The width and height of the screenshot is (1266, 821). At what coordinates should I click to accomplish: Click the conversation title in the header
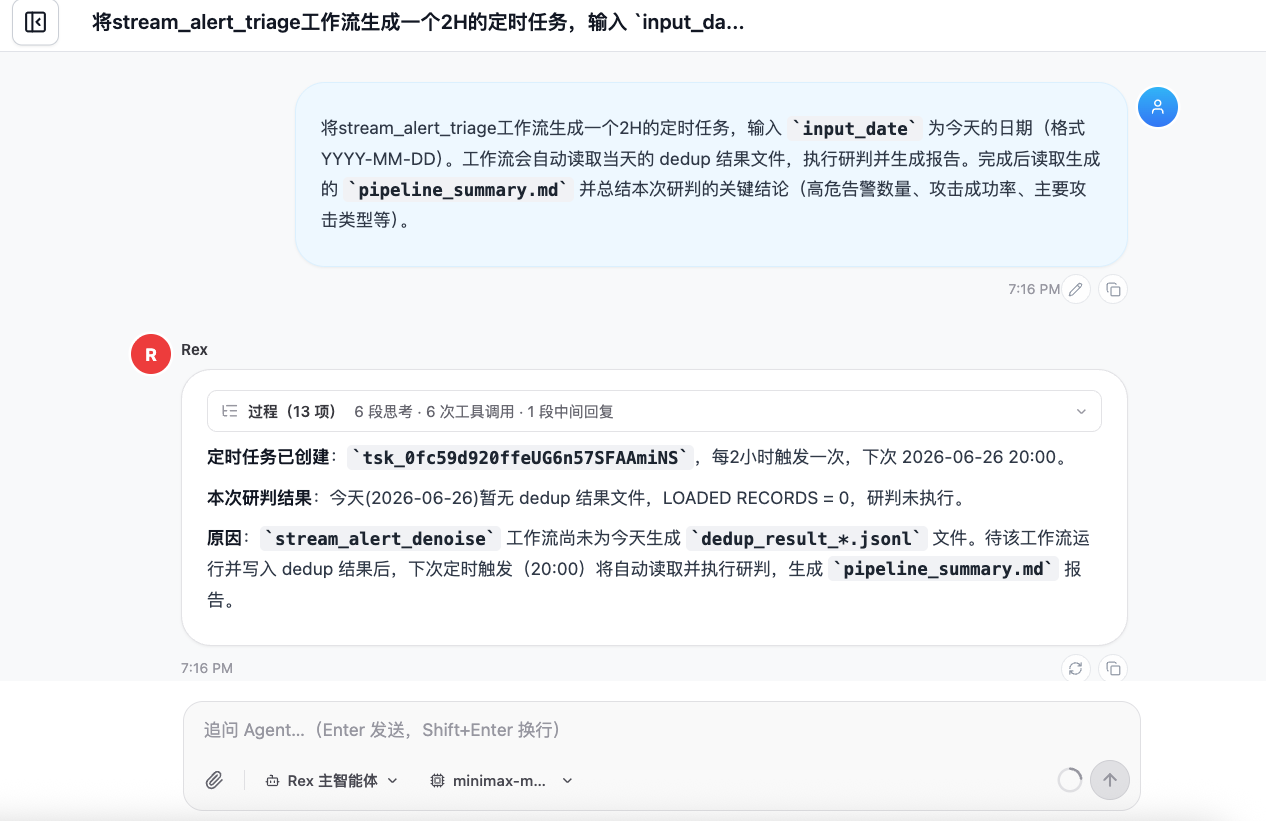(x=418, y=22)
